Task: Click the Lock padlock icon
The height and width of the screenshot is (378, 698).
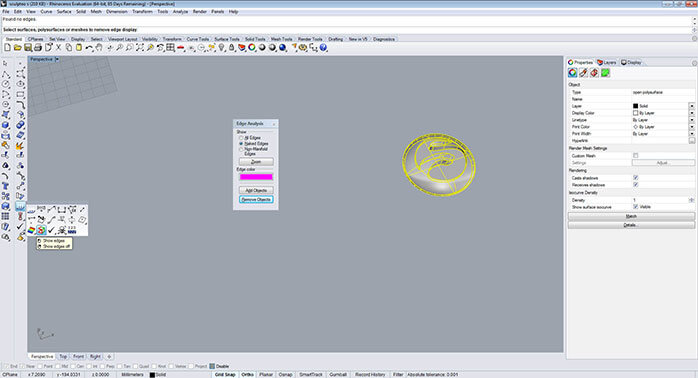Action: (x=231, y=48)
